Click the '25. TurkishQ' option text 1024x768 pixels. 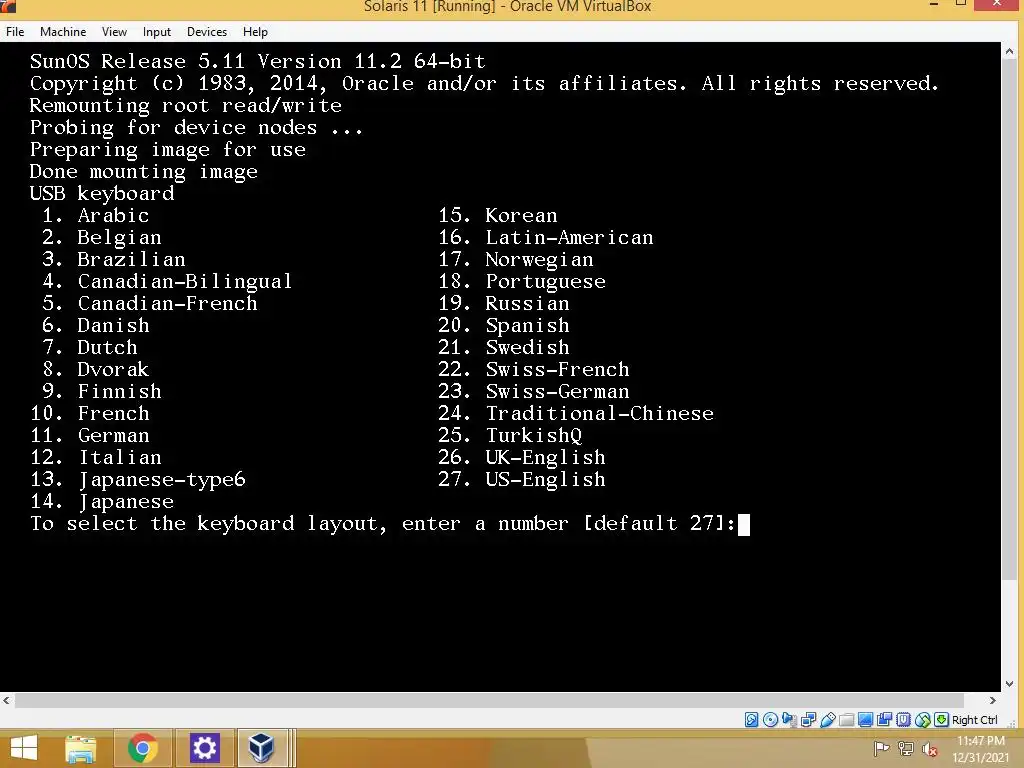[510, 436]
